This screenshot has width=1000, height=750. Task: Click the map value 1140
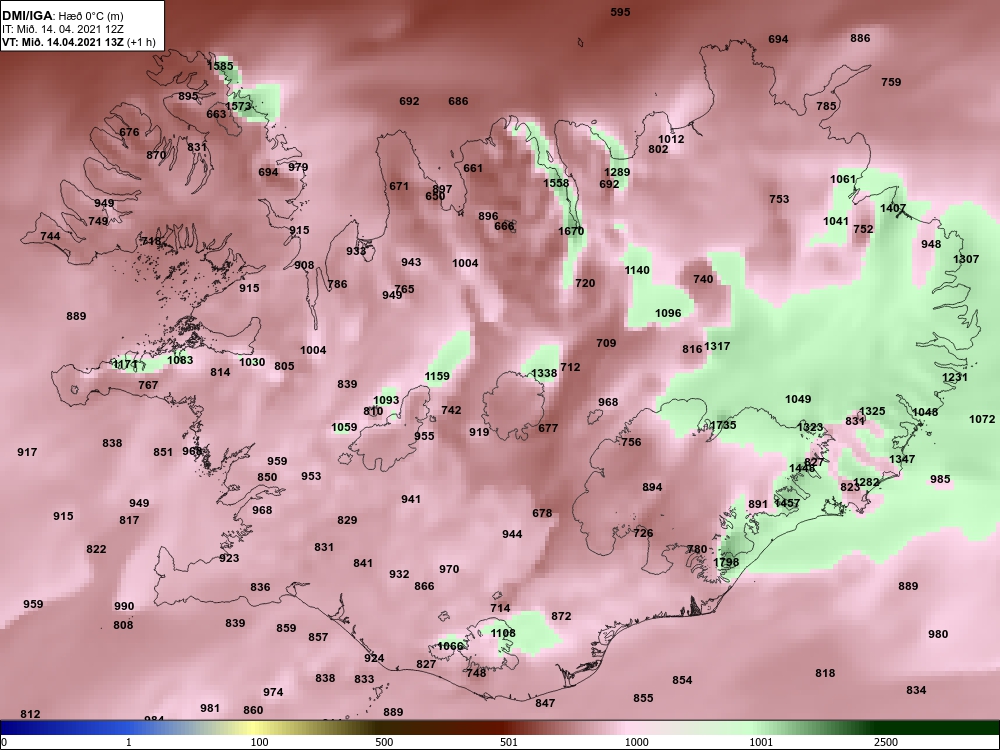pyautogui.click(x=636, y=270)
